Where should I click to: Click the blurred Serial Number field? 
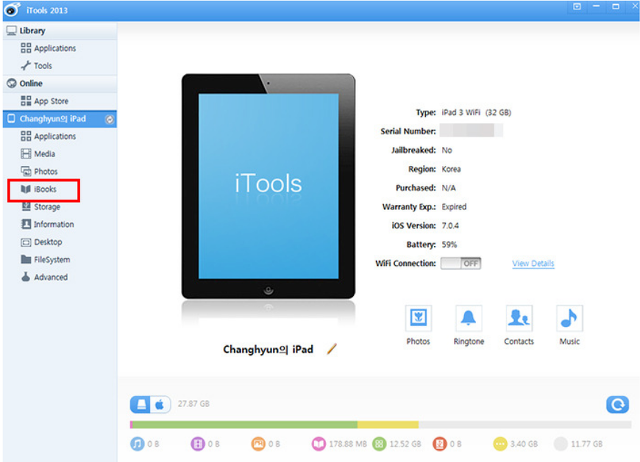tap(471, 131)
